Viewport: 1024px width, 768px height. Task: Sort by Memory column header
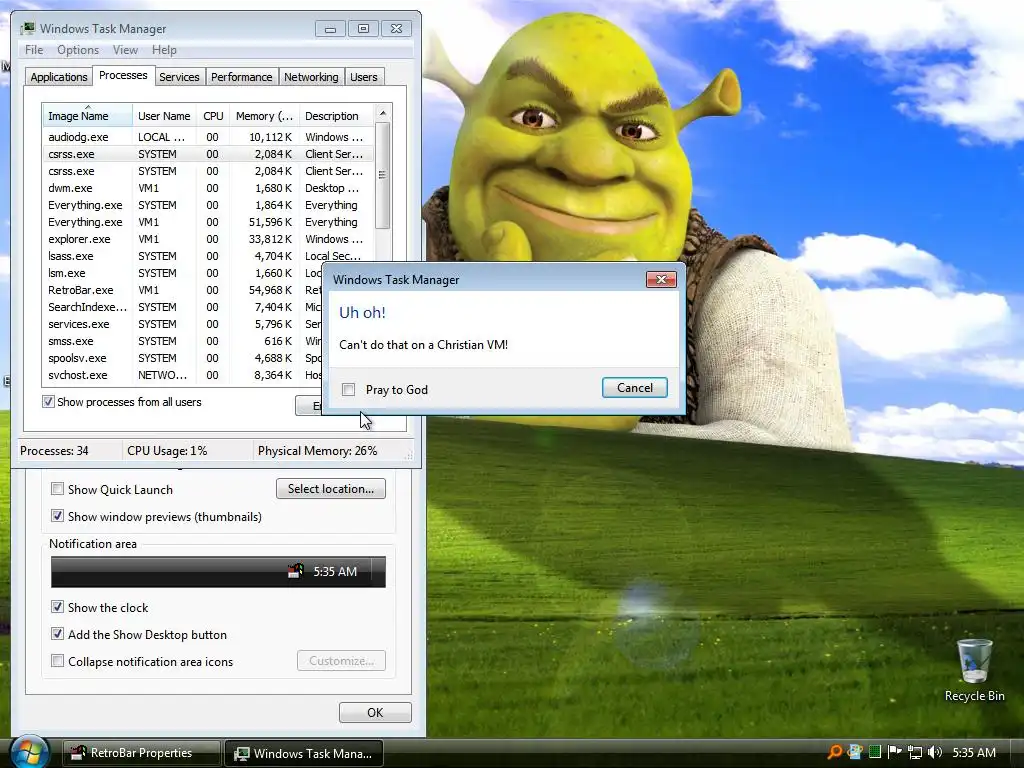(x=264, y=116)
